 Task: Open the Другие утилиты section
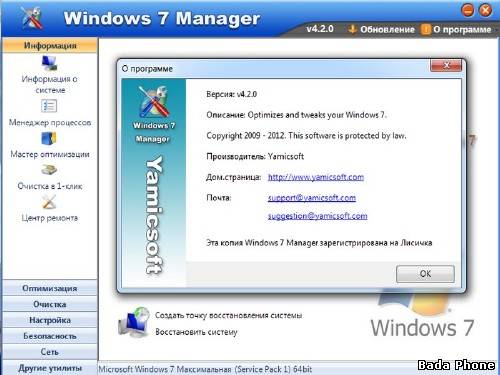point(50,368)
